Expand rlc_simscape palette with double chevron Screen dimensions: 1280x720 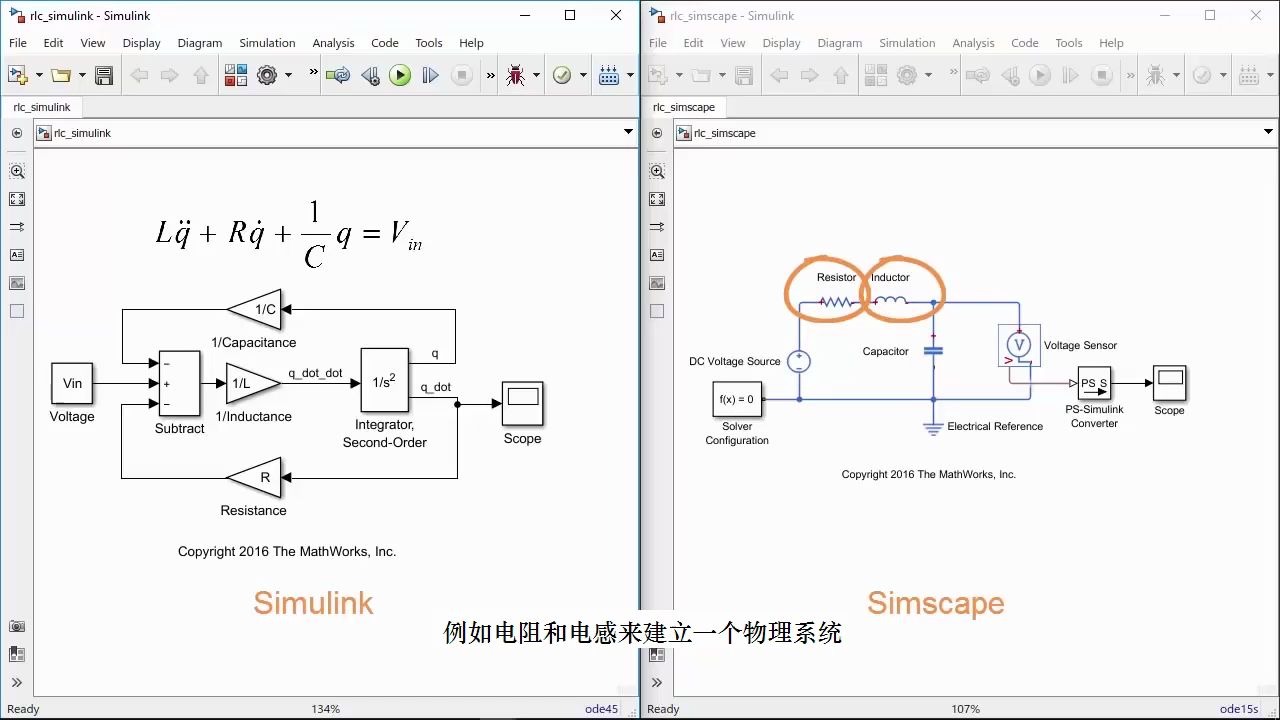point(657,683)
